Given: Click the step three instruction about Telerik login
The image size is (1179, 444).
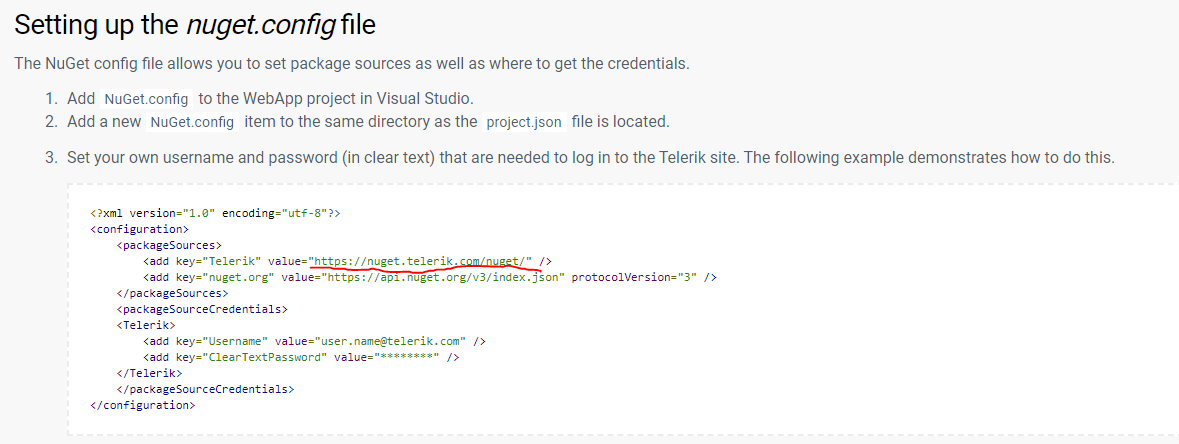Looking at the screenshot, I should 590,158.
